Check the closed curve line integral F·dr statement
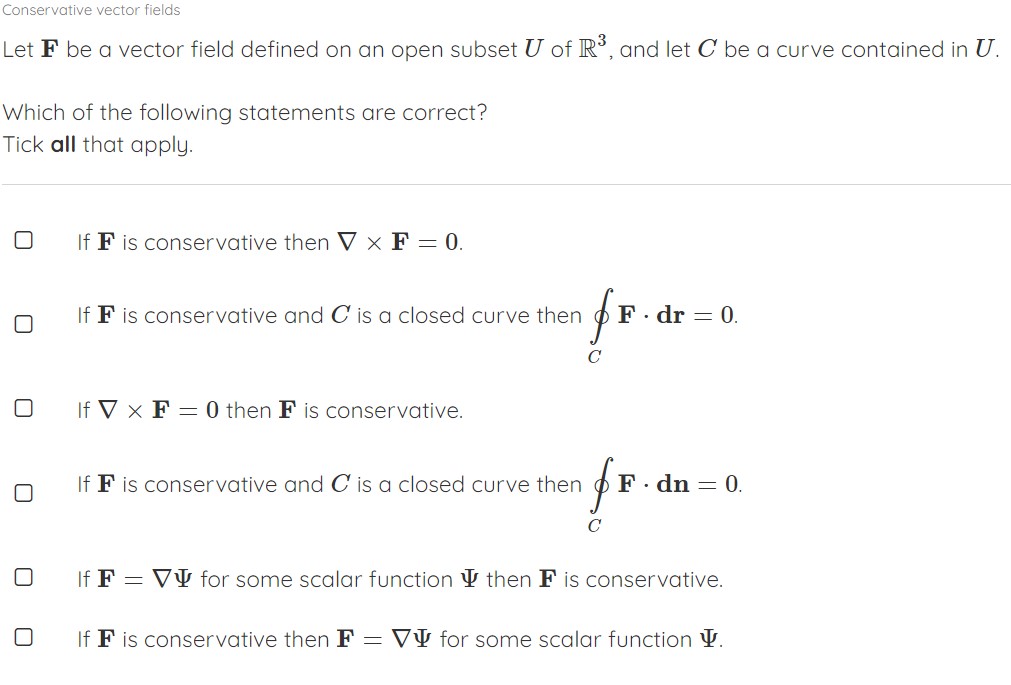 click(23, 322)
